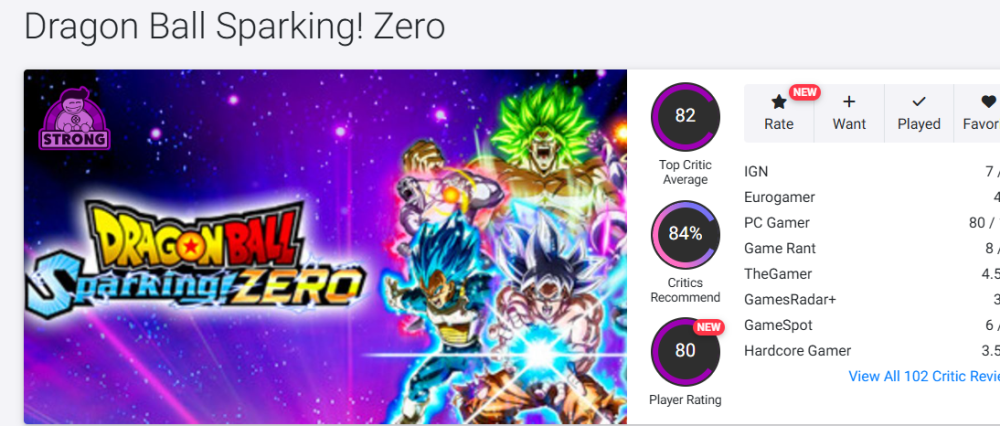Open the Game Rant review entry
Viewport: 1000px width, 426px height.
pyautogui.click(x=780, y=248)
